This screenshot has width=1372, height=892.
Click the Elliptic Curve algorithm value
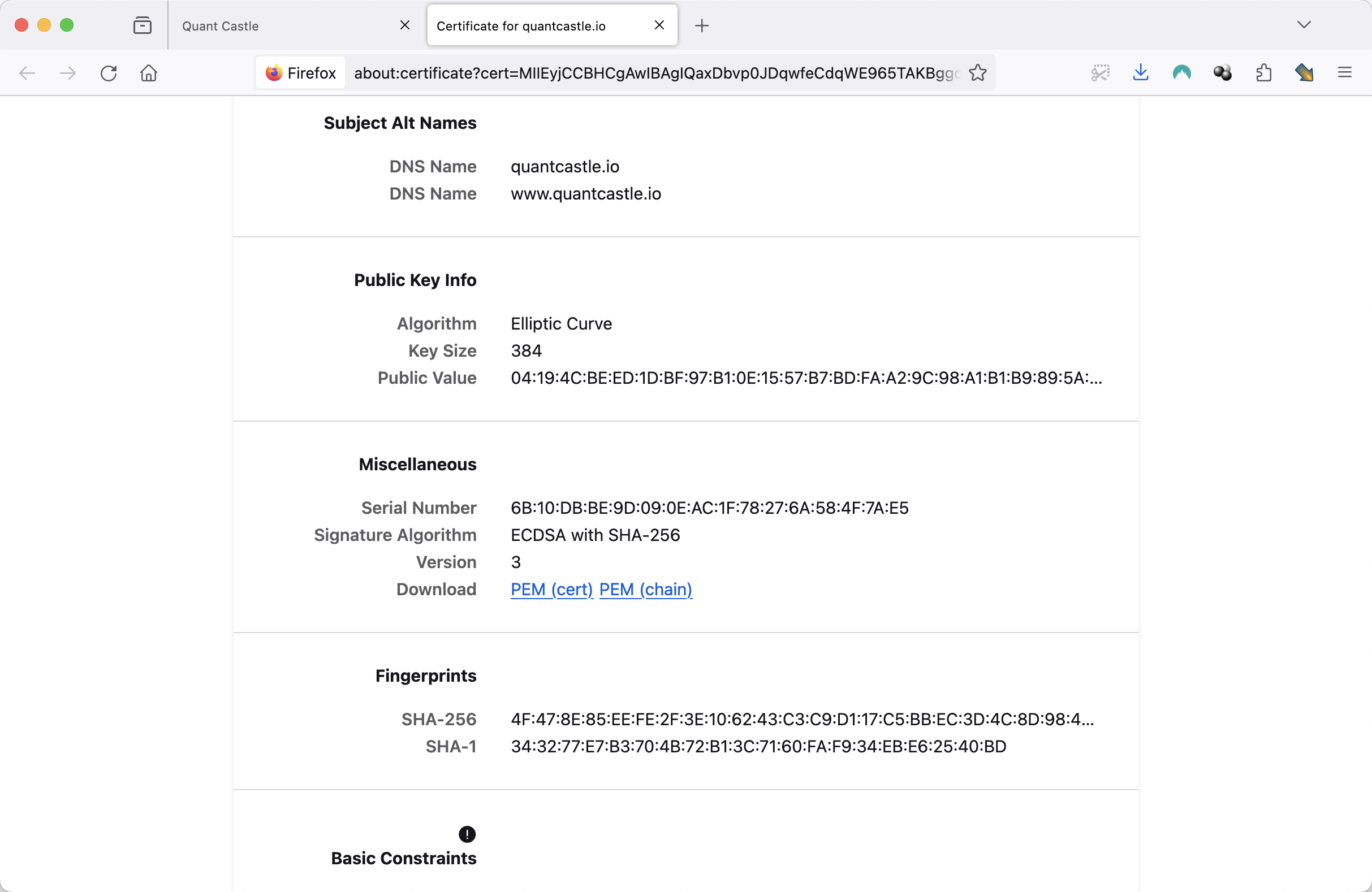562,323
